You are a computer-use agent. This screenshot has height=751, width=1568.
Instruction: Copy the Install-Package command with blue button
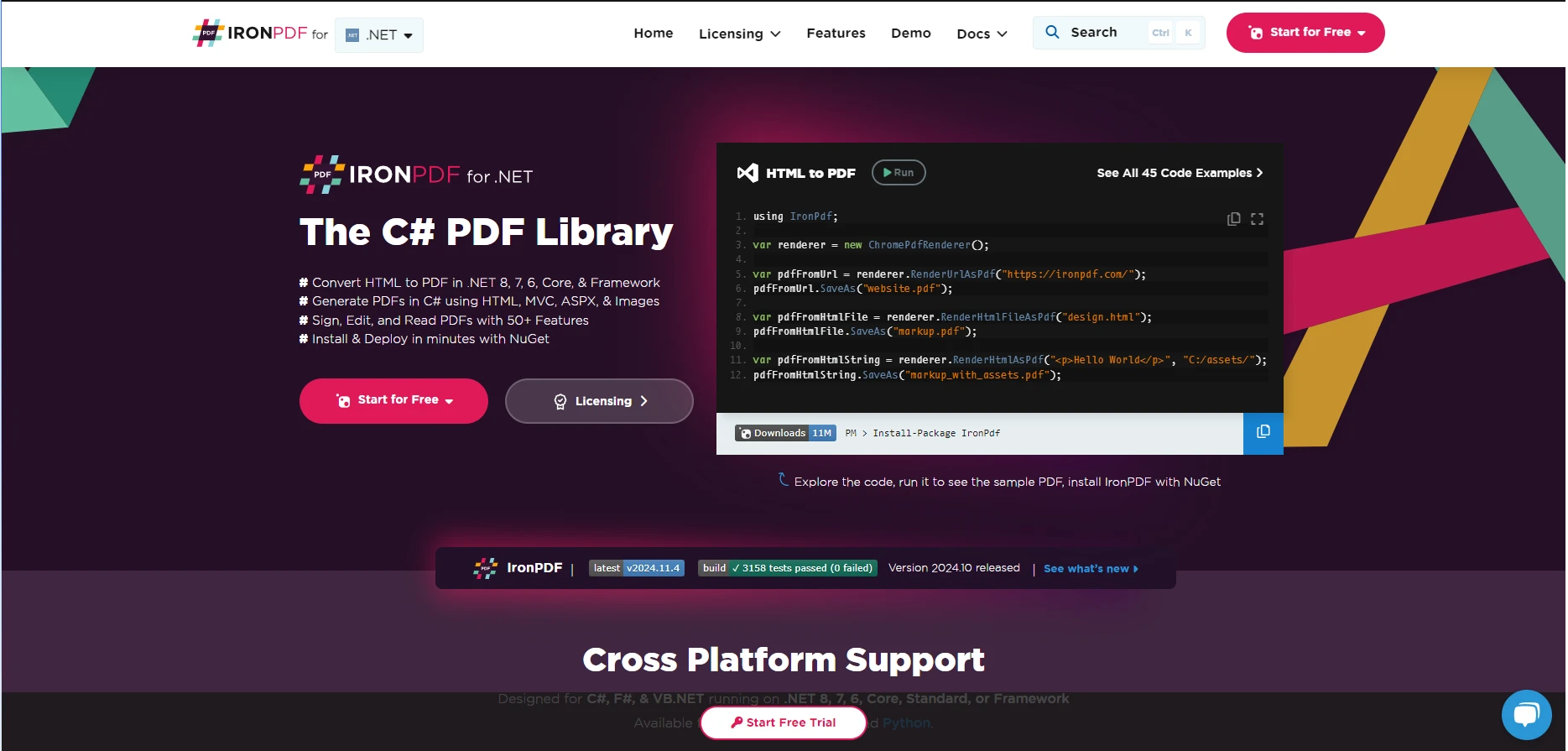(x=1263, y=433)
